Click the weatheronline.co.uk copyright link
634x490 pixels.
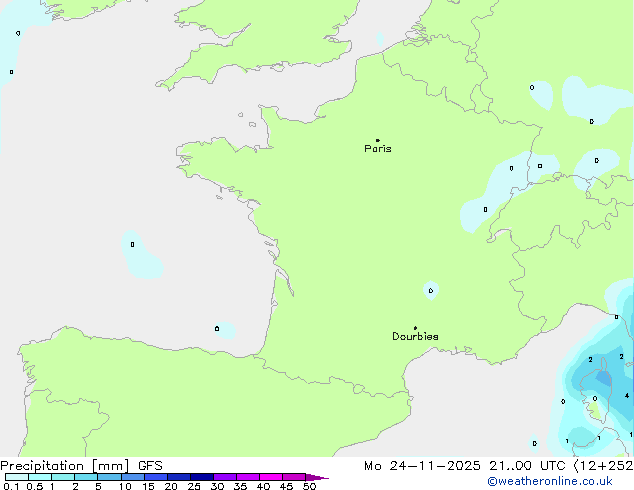(x=550, y=481)
